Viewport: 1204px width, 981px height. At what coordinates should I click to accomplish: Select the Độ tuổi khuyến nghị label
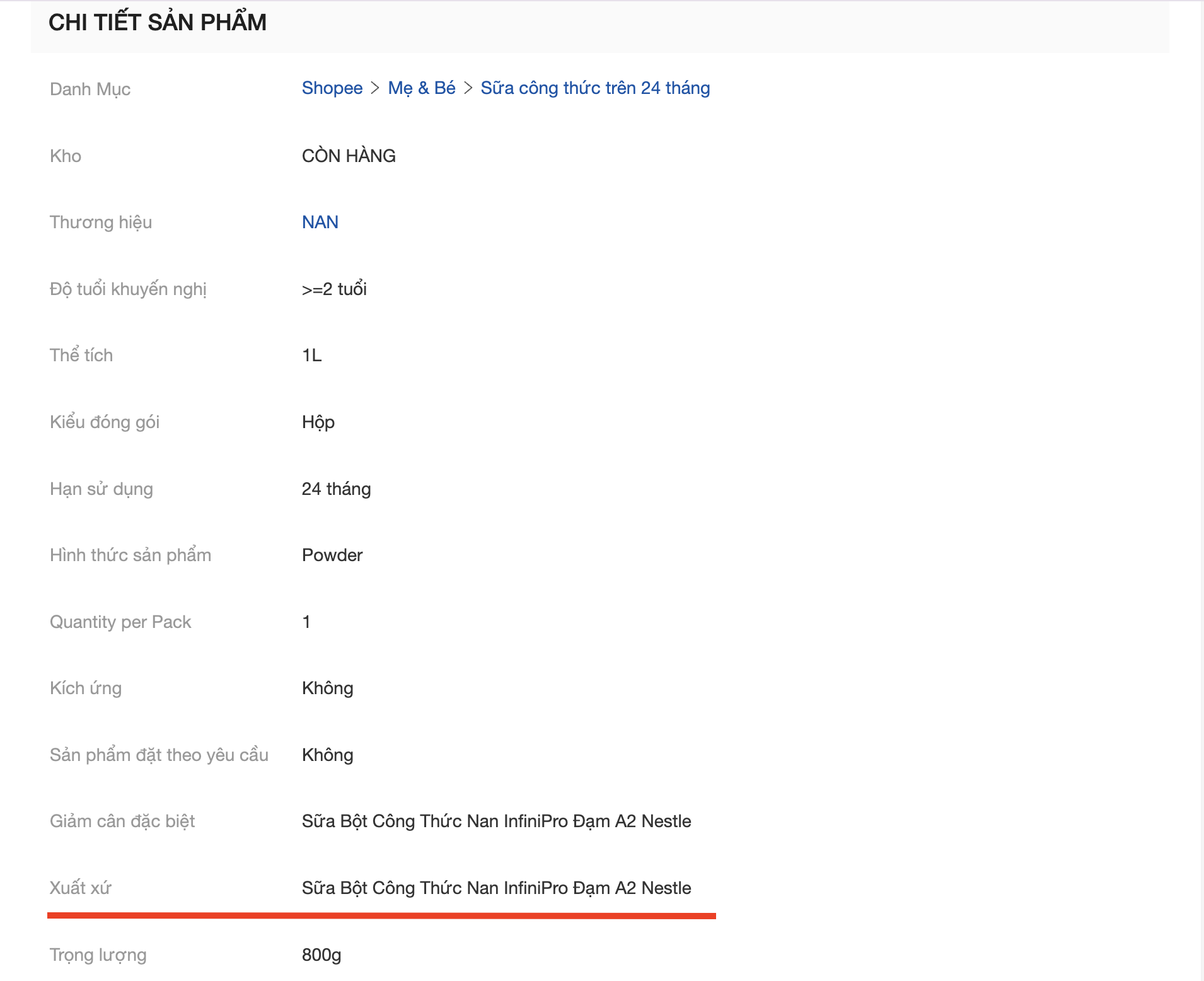[x=128, y=289]
